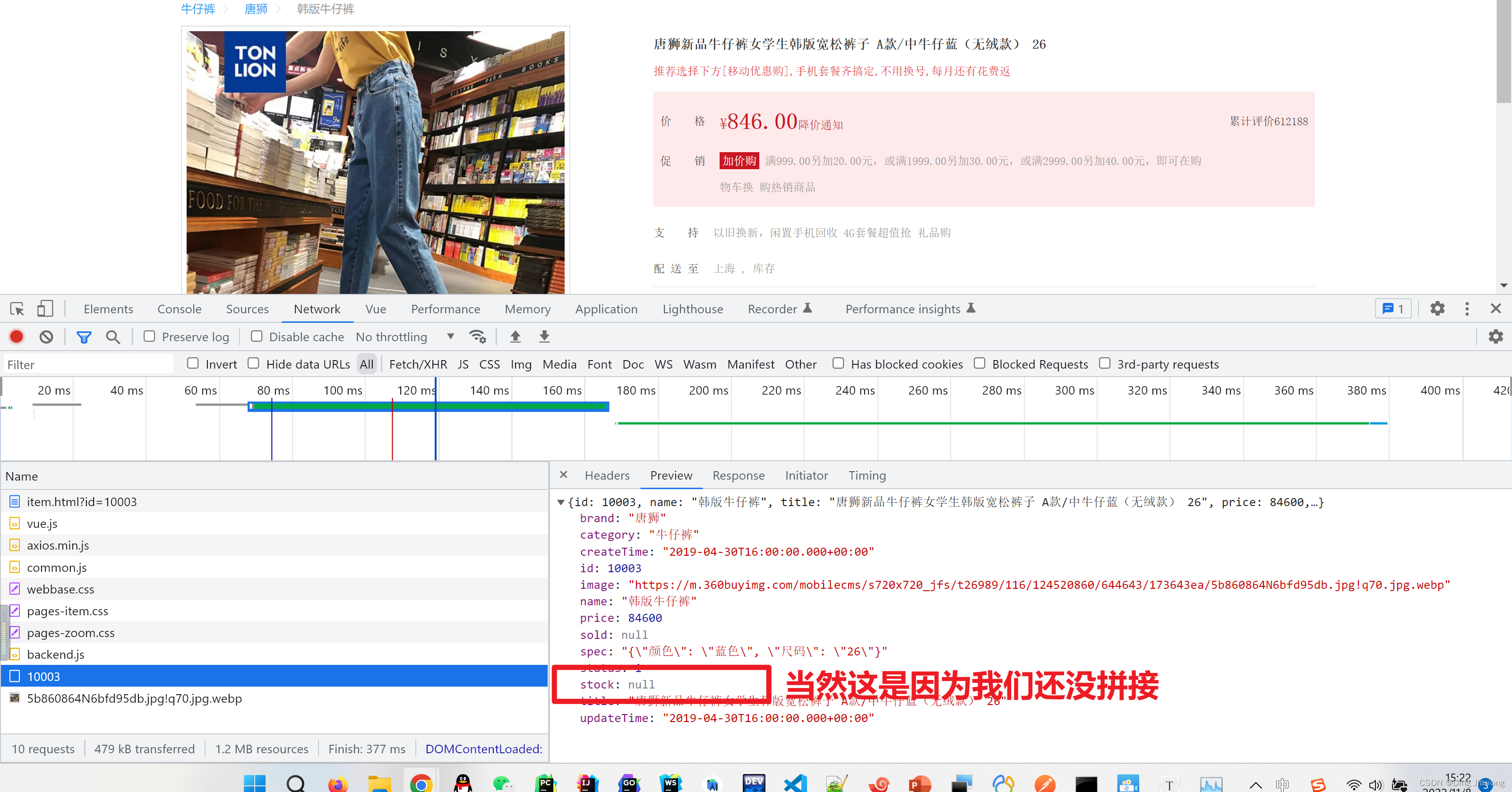Screen dimensions: 1512x792
Task: Click the 降价通知 price alert link
Action: 821,124
